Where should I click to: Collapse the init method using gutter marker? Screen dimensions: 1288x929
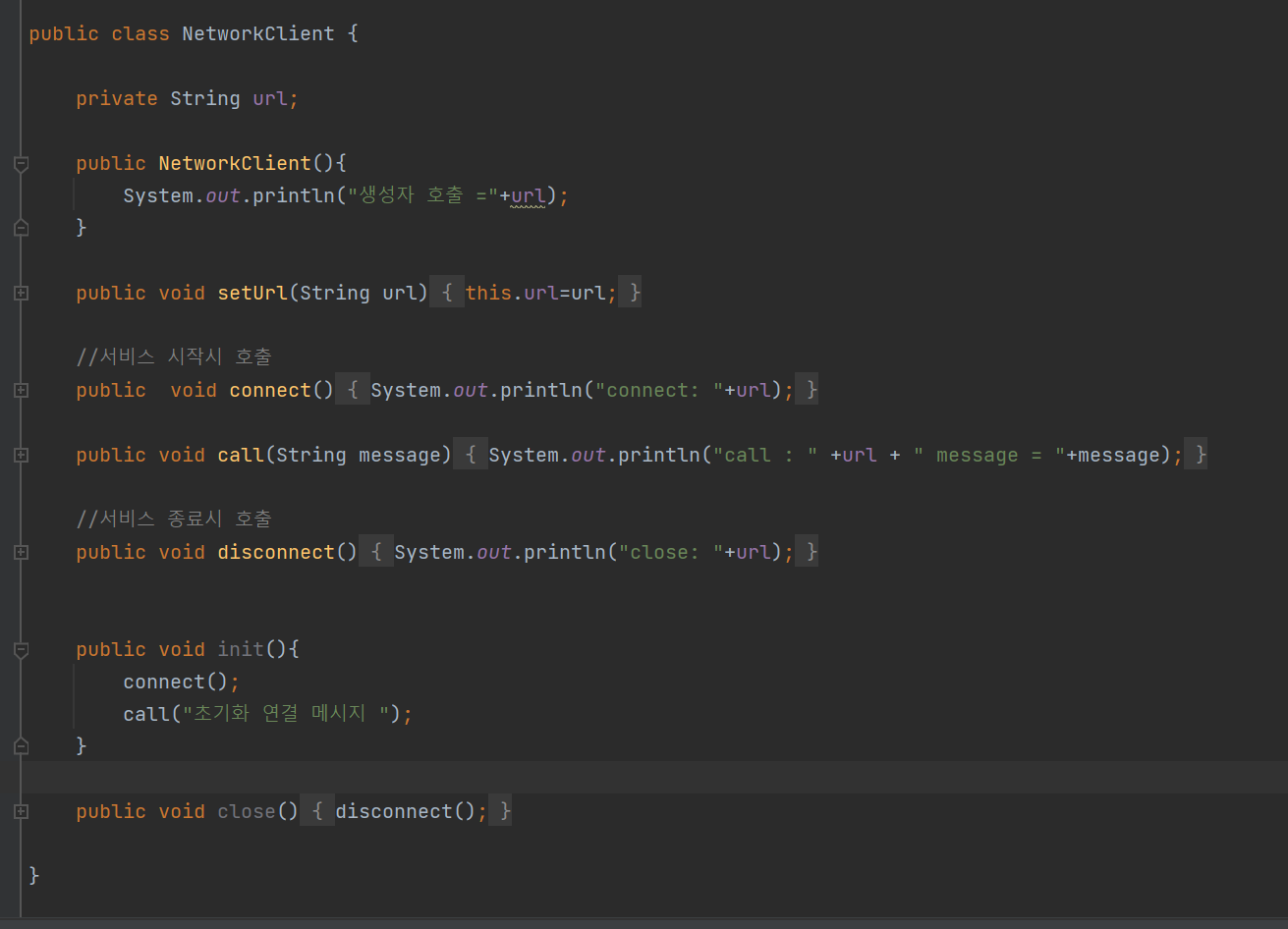(x=21, y=649)
